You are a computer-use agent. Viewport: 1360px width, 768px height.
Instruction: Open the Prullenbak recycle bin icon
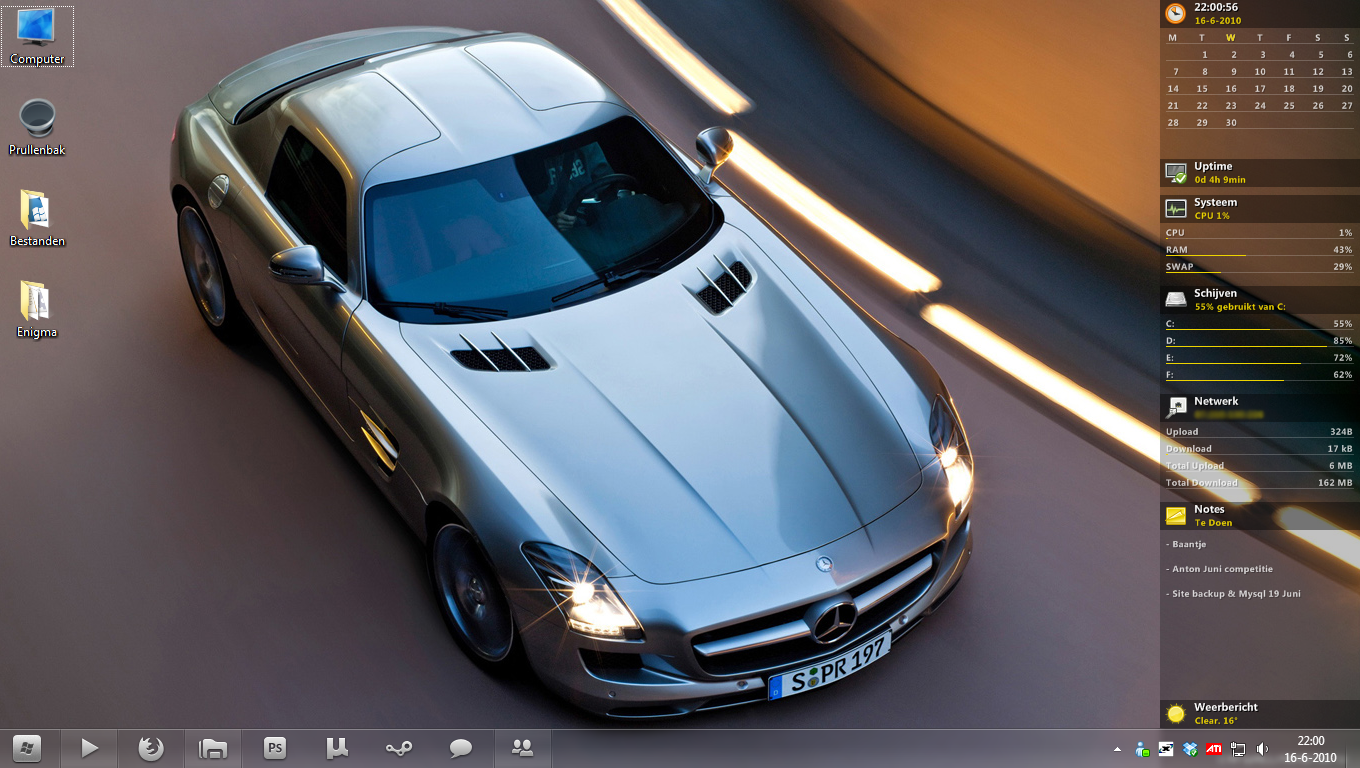[37, 127]
